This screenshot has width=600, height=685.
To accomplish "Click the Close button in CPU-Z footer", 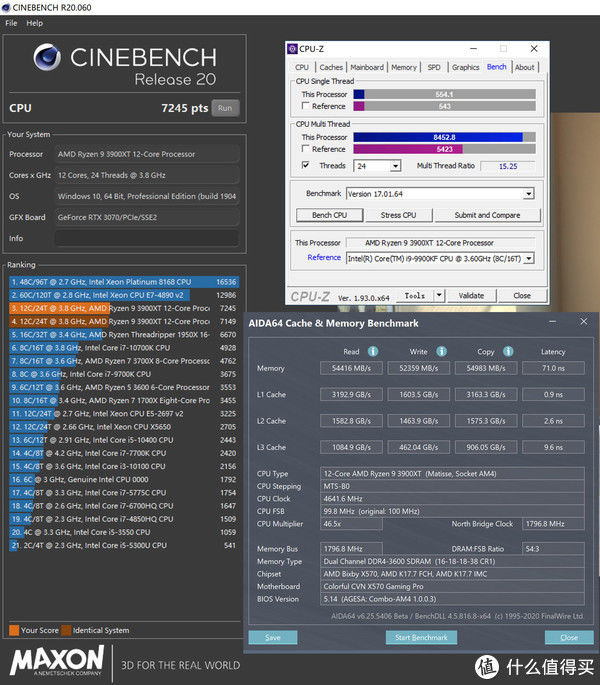I will pos(522,296).
